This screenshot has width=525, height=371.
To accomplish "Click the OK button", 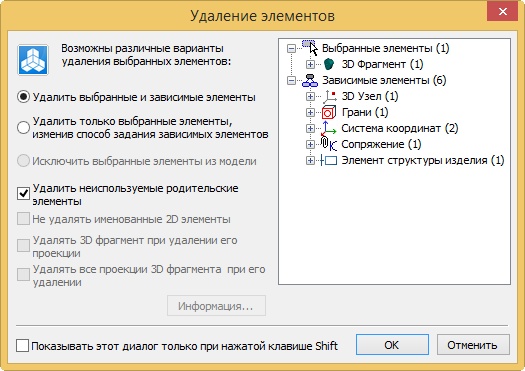I will pos(392,345).
